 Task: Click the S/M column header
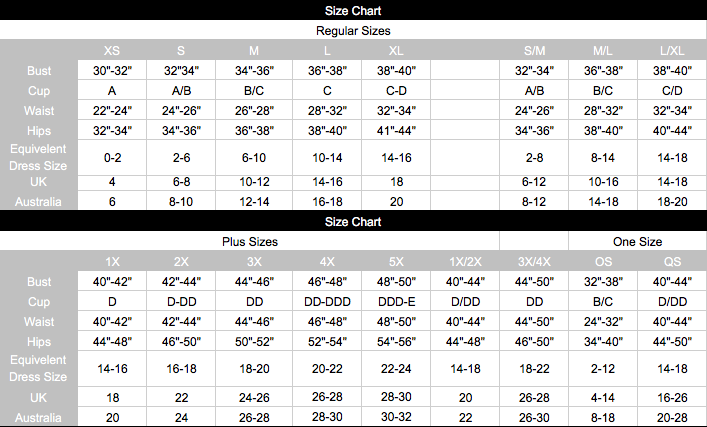pos(534,51)
